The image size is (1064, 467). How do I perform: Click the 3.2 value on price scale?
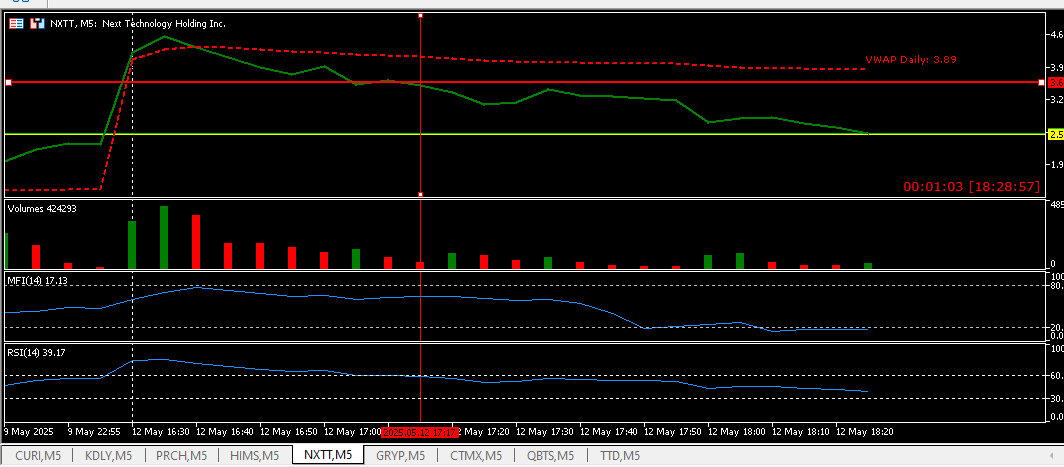coord(1057,99)
